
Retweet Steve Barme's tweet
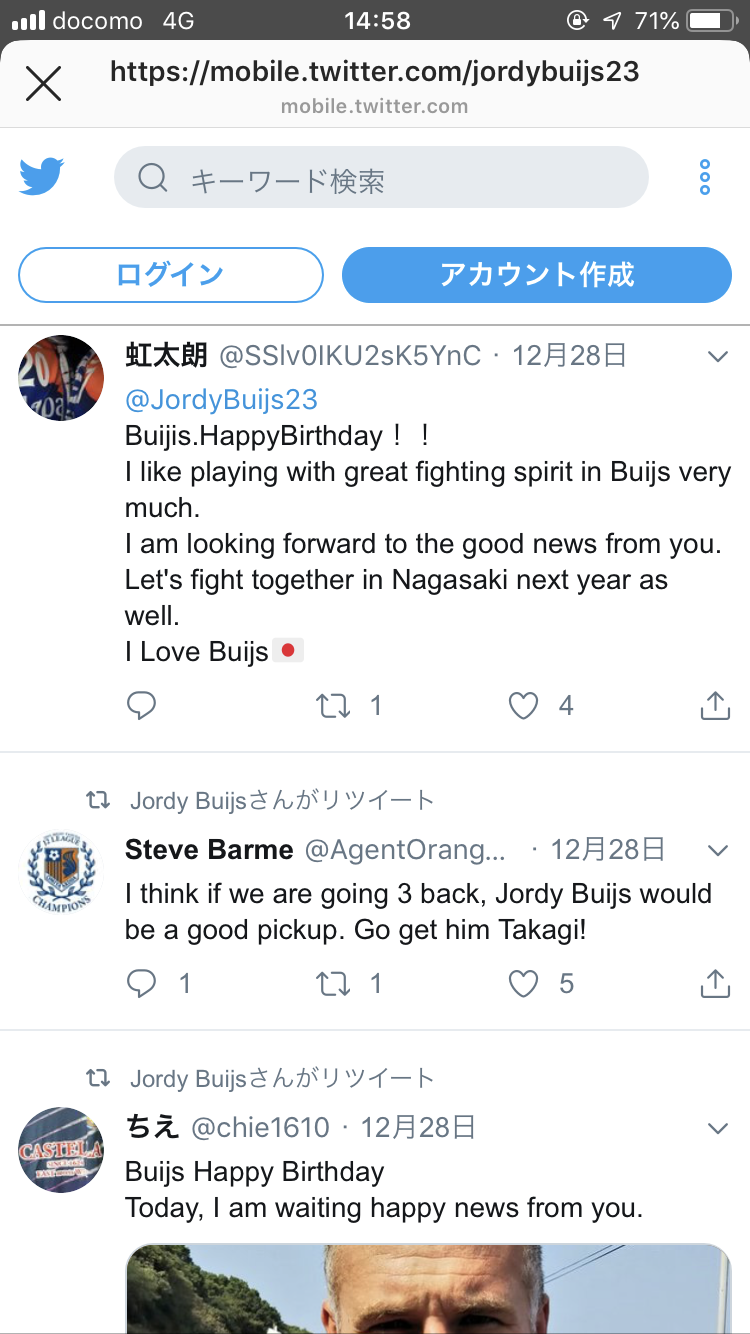pos(333,984)
